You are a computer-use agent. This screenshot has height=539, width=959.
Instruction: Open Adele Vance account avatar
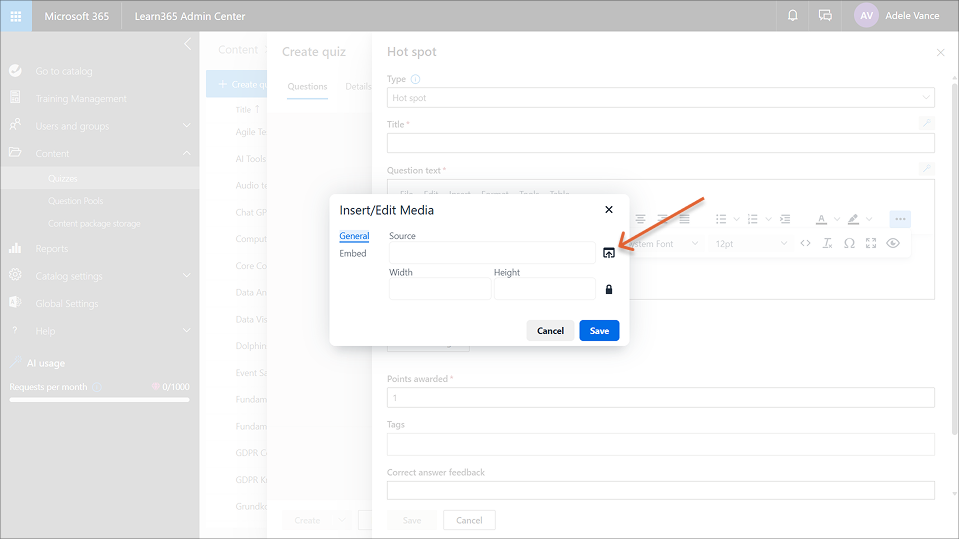(867, 16)
